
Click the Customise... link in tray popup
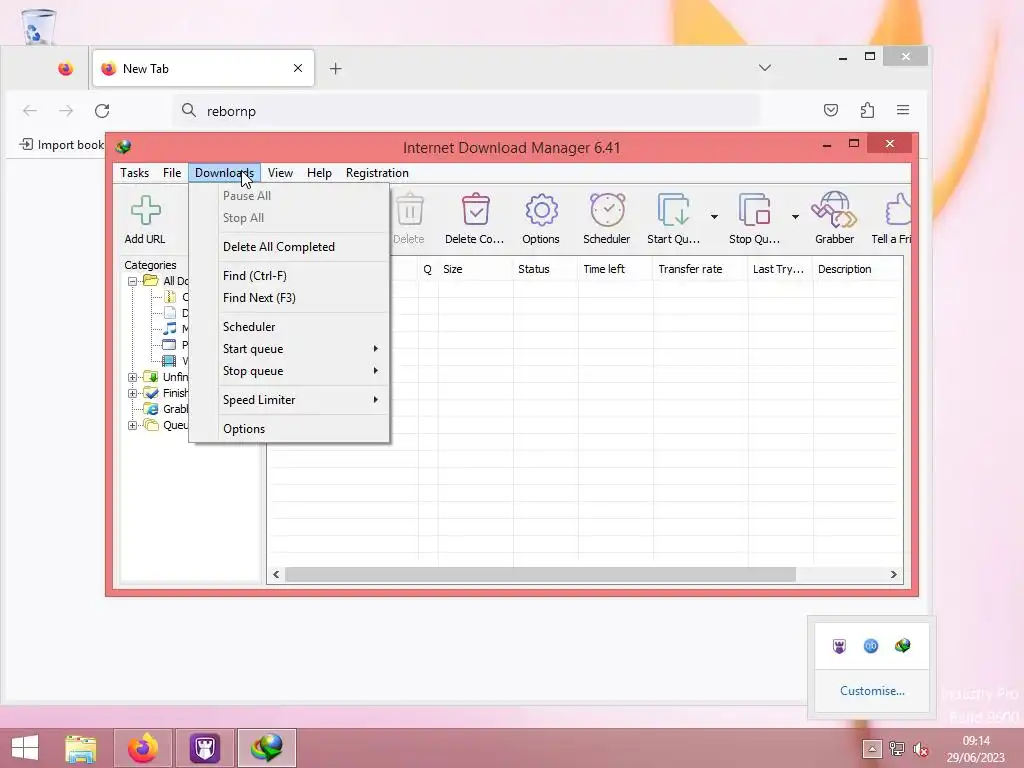(x=872, y=691)
